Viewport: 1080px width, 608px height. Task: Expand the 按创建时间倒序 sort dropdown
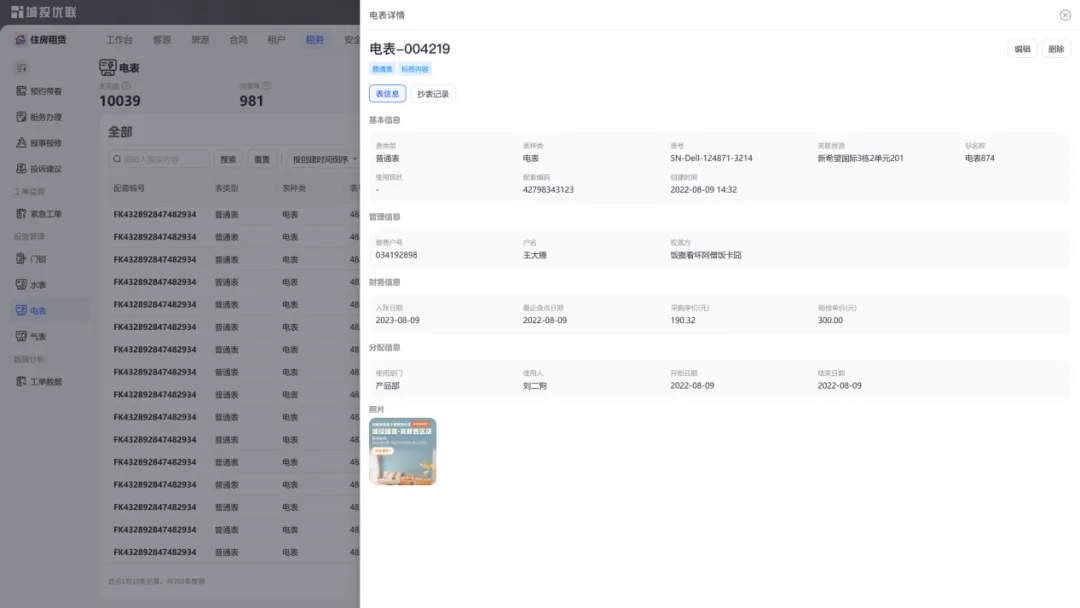321,159
